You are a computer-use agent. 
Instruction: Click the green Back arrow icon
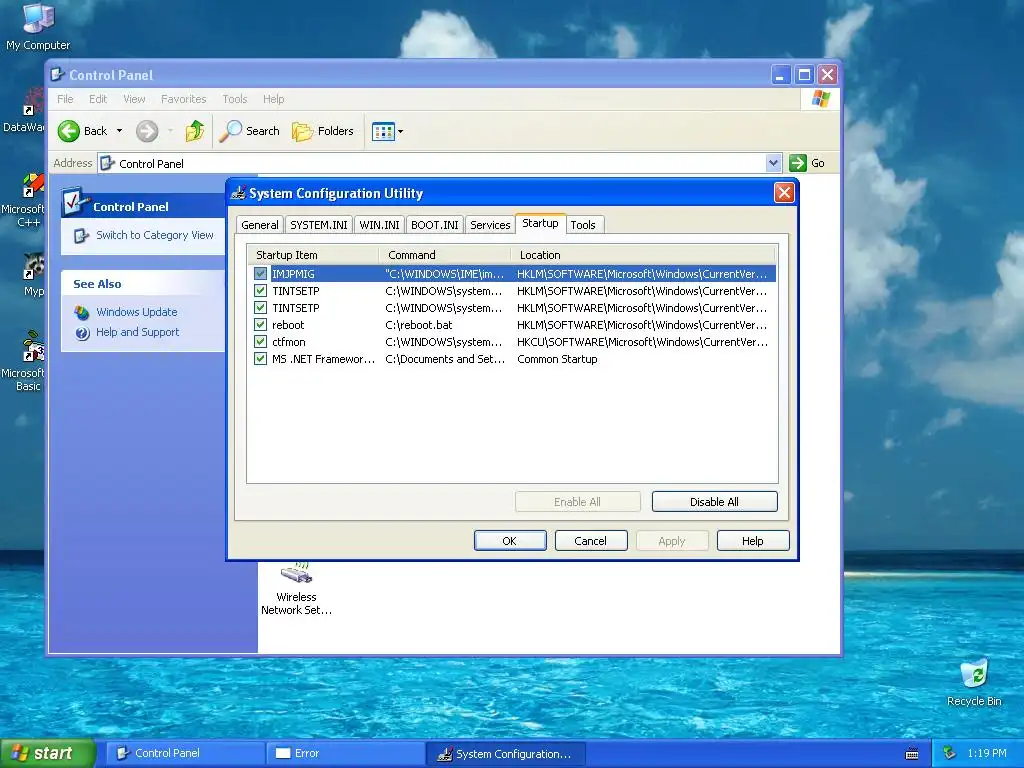(69, 131)
